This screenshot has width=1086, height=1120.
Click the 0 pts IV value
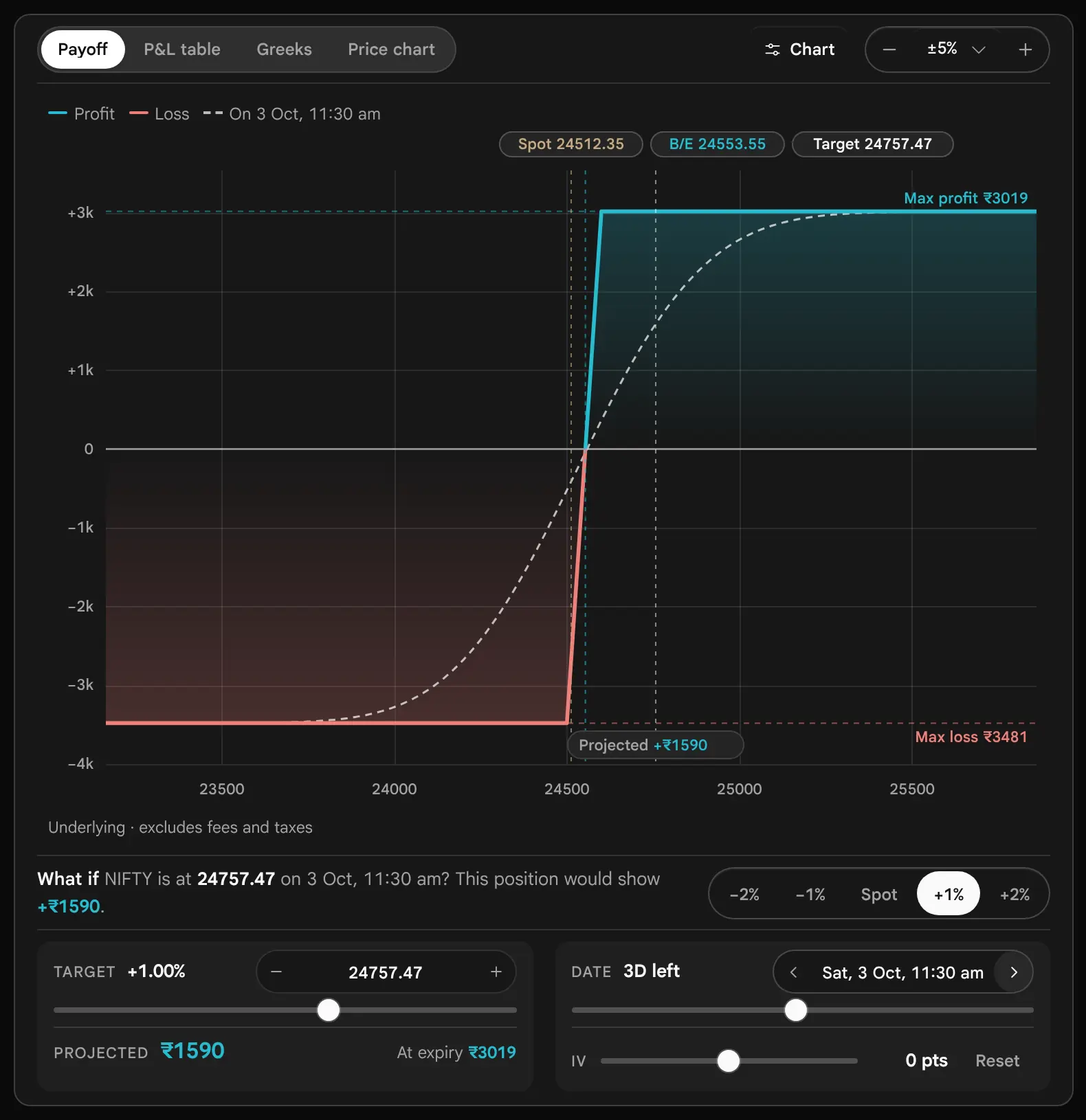tap(927, 1060)
